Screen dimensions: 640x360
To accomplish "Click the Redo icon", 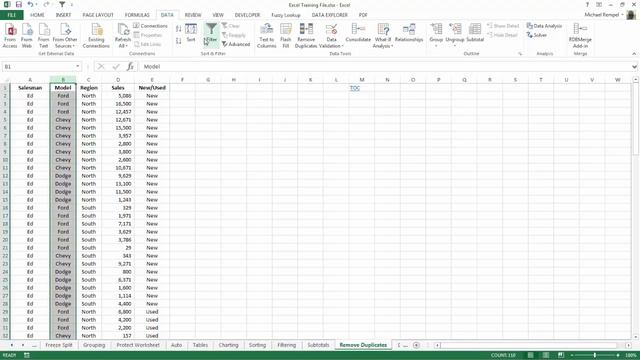I will [x=46, y=4].
